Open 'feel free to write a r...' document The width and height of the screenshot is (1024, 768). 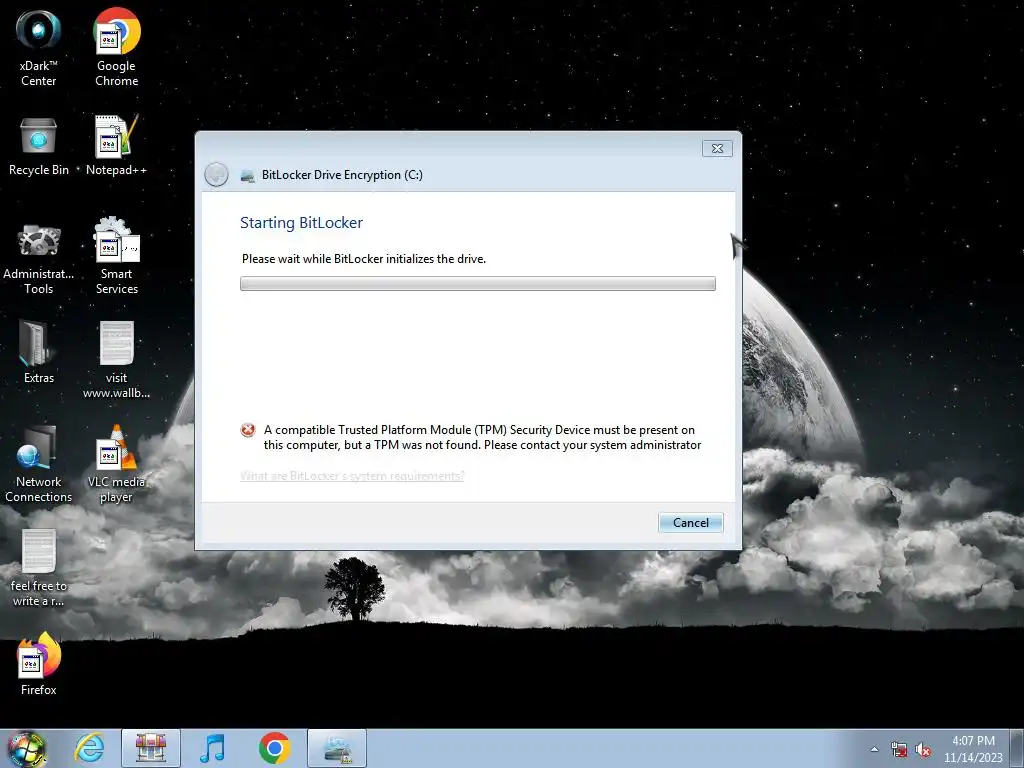click(39, 568)
